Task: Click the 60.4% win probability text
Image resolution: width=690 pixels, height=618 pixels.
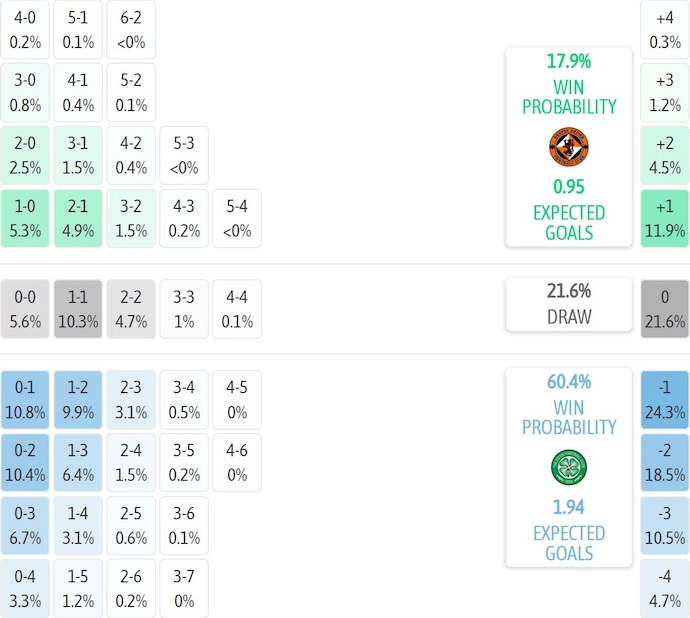Action: [568, 381]
